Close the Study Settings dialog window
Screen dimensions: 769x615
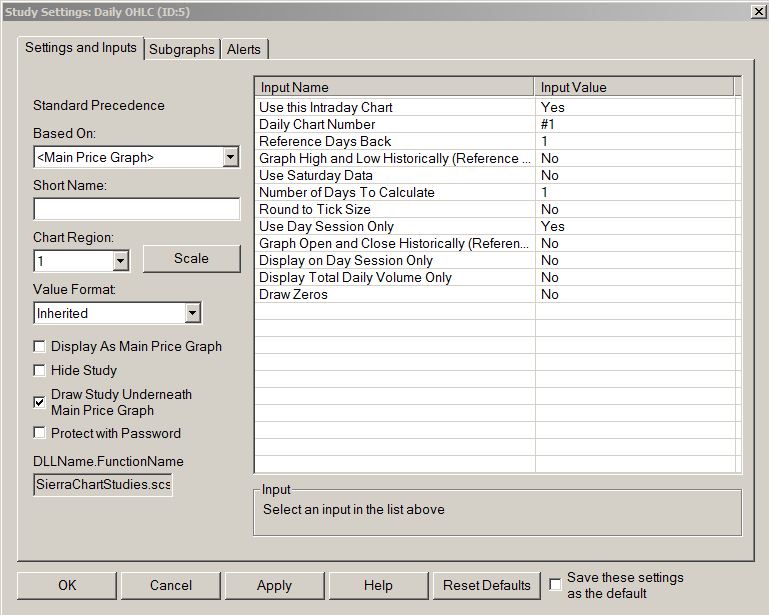757,11
